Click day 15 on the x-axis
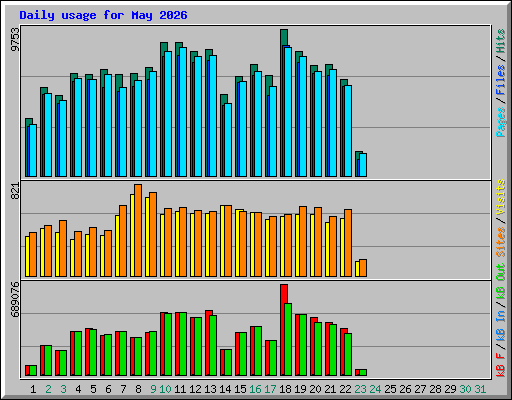Screen dimensions: 512x400 point(240,389)
